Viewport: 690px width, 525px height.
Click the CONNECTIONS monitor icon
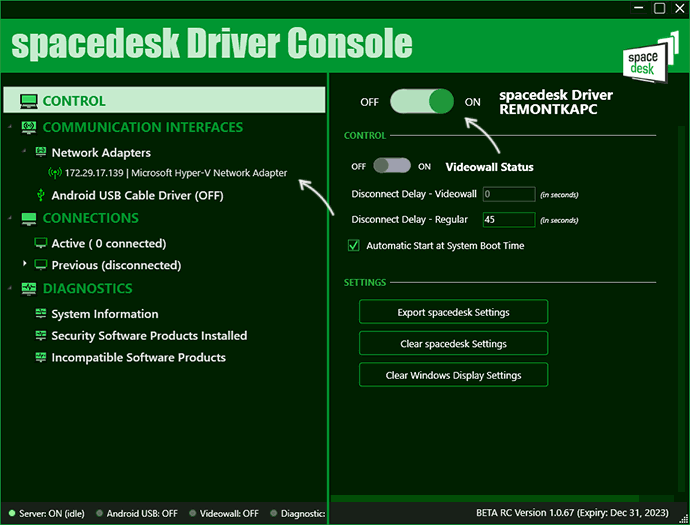29,218
